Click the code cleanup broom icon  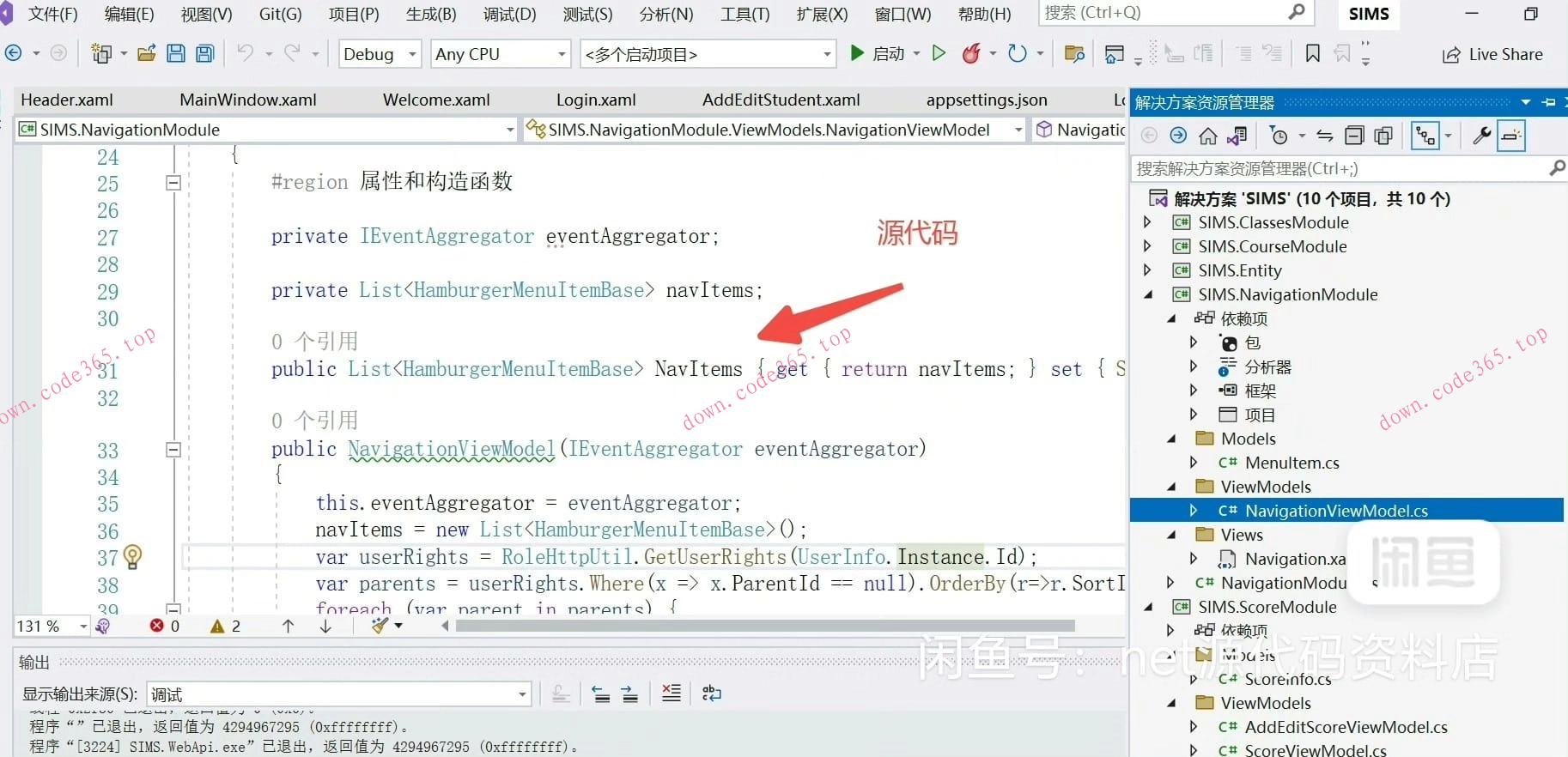(x=380, y=626)
